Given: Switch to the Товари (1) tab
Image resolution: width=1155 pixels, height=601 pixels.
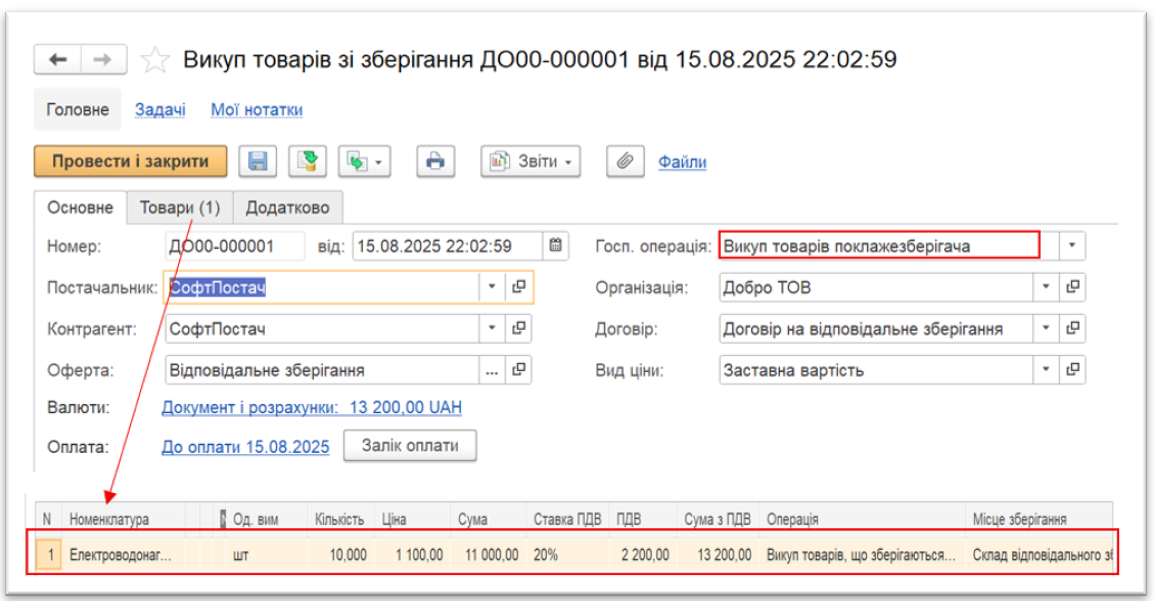Looking at the screenshot, I should coord(180,208).
